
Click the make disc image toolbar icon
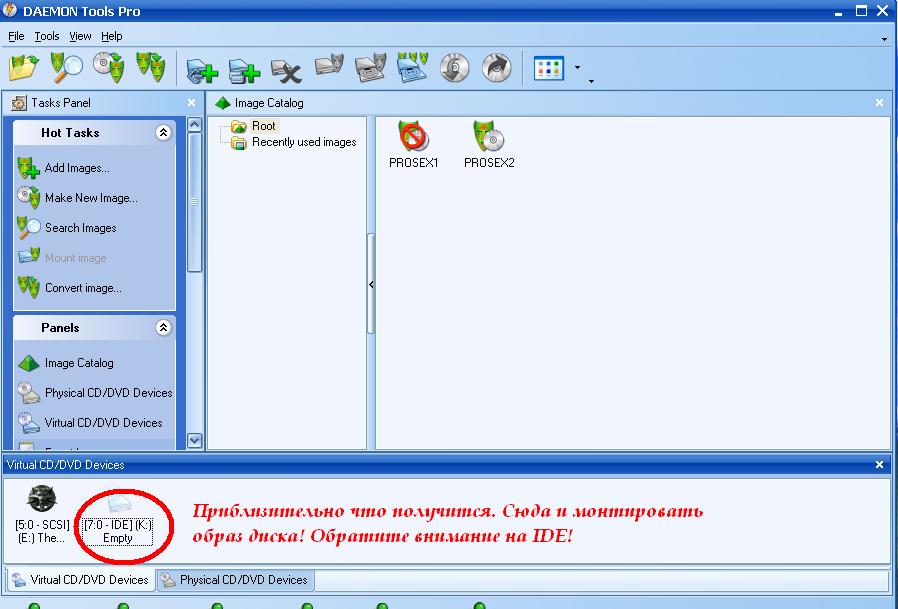[108, 68]
